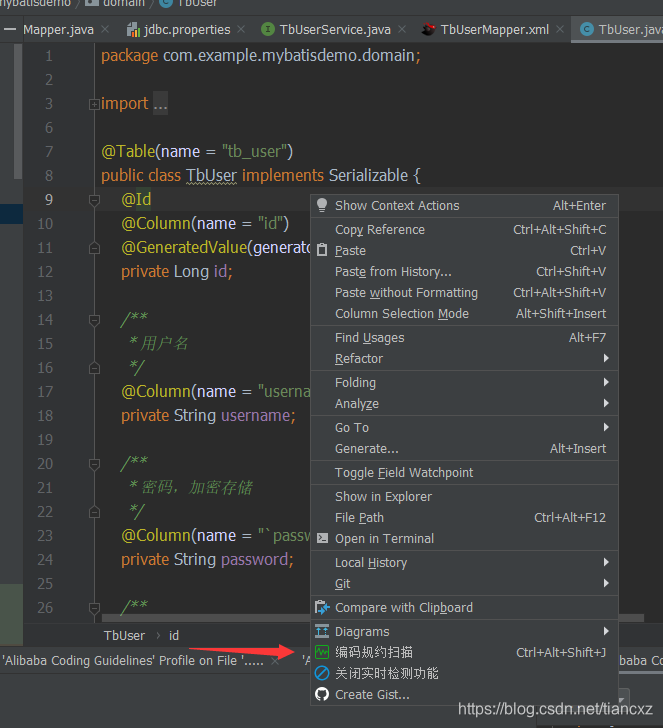
Task: Click the GitHub icon next to Create Gist
Action: [322, 694]
